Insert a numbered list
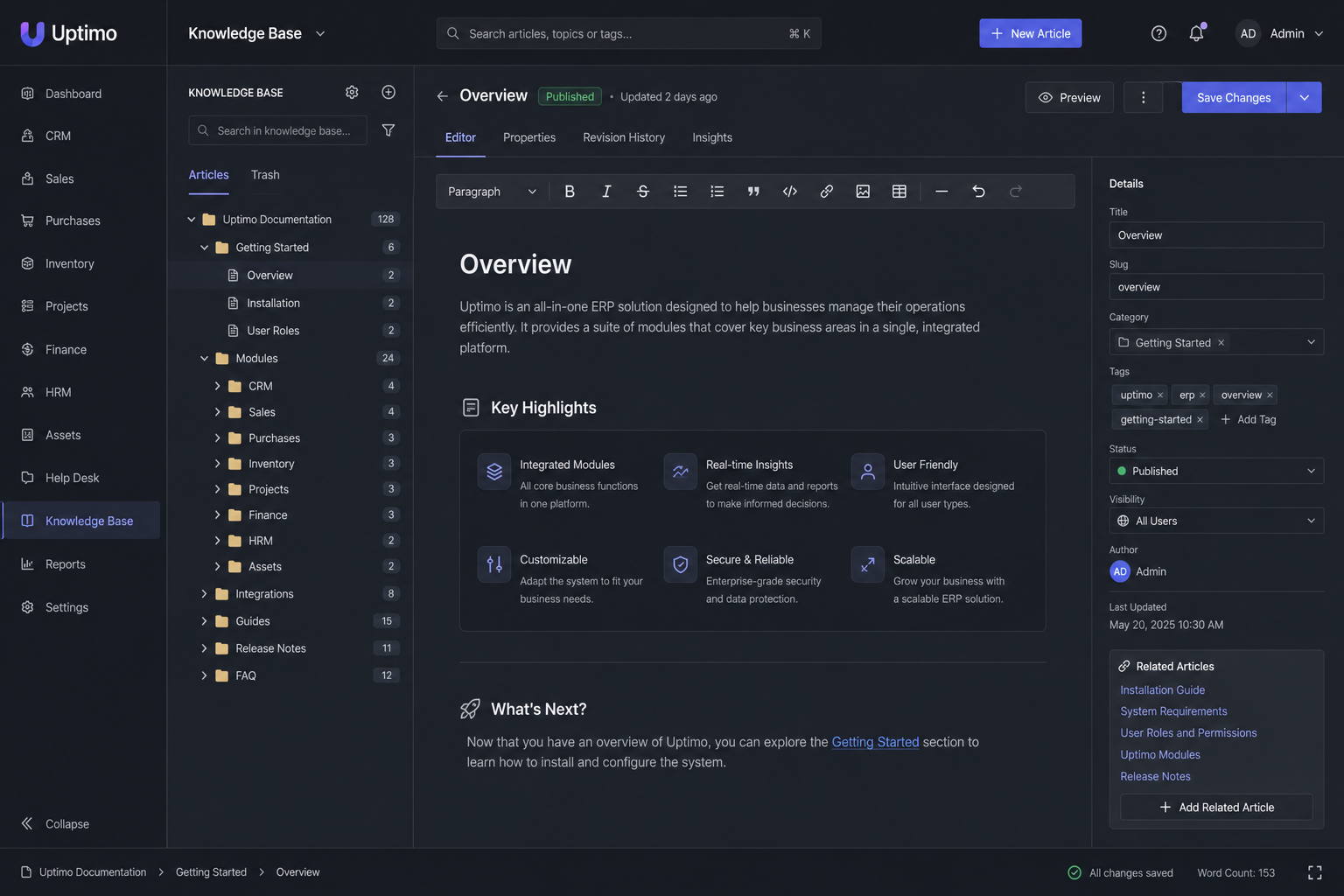Screen dimensions: 1344x896 click(717, 192)
